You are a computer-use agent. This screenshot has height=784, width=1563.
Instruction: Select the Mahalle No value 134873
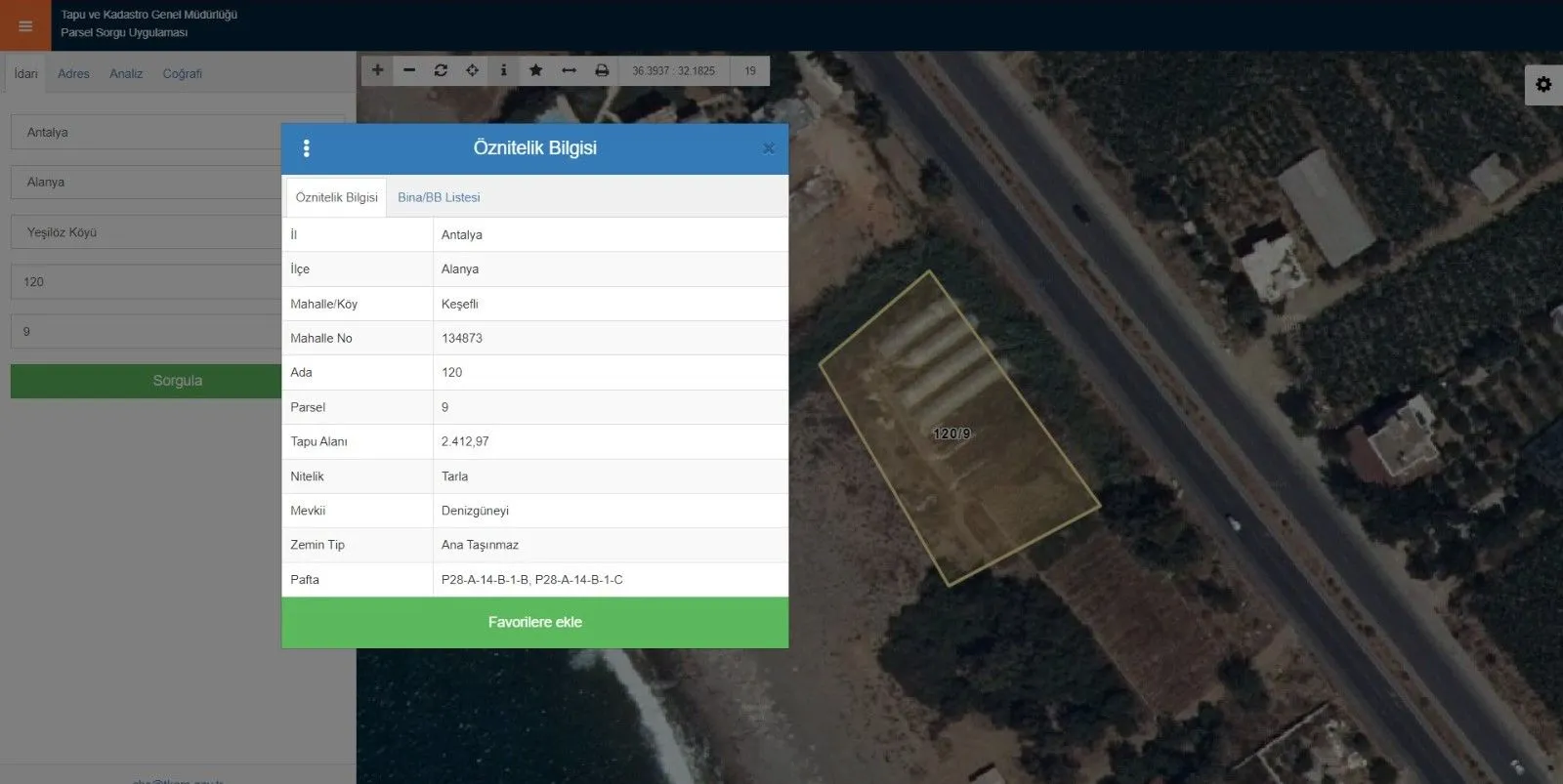[x=462, y=339]
